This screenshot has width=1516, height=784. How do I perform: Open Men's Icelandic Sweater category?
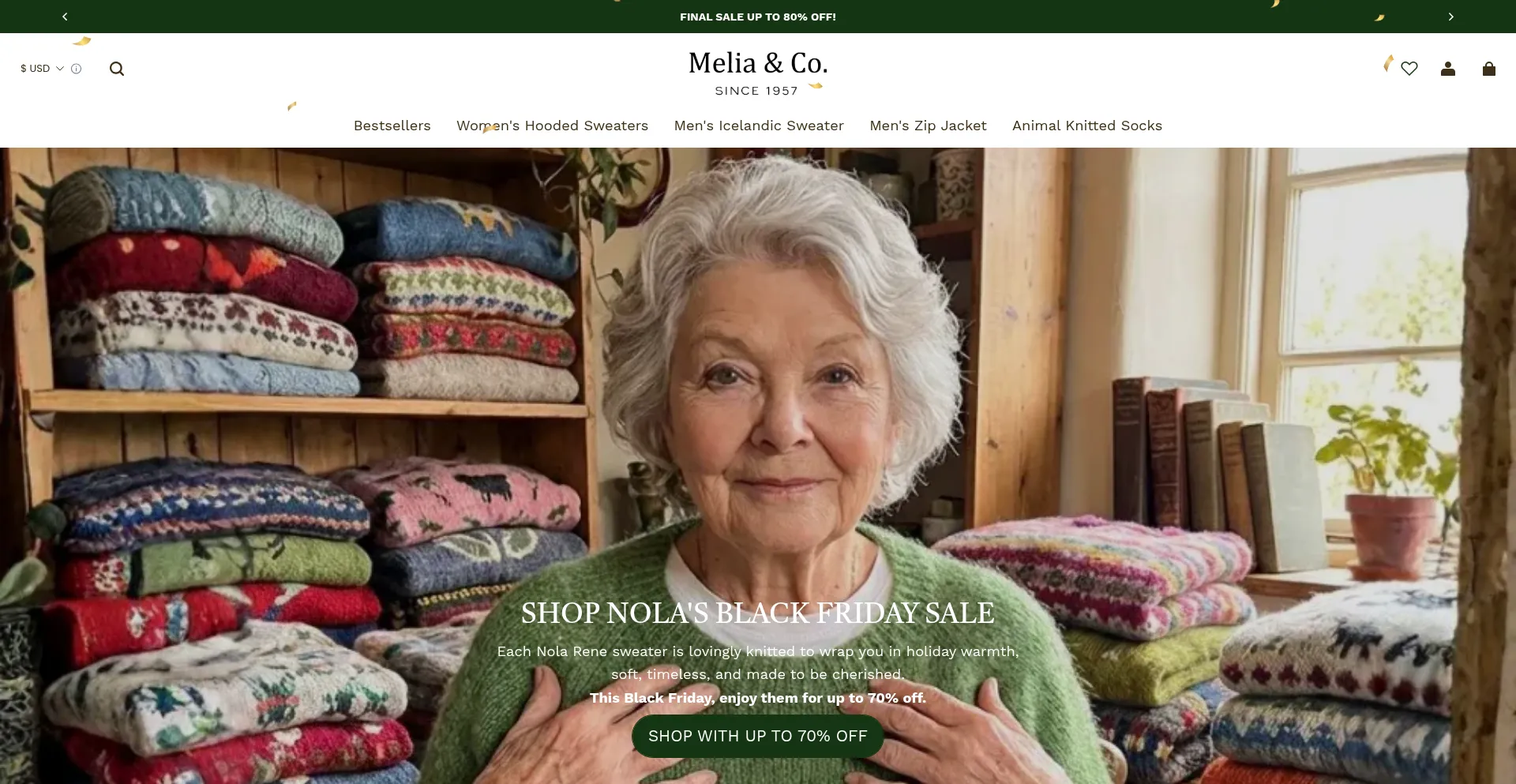click(759, 126)
